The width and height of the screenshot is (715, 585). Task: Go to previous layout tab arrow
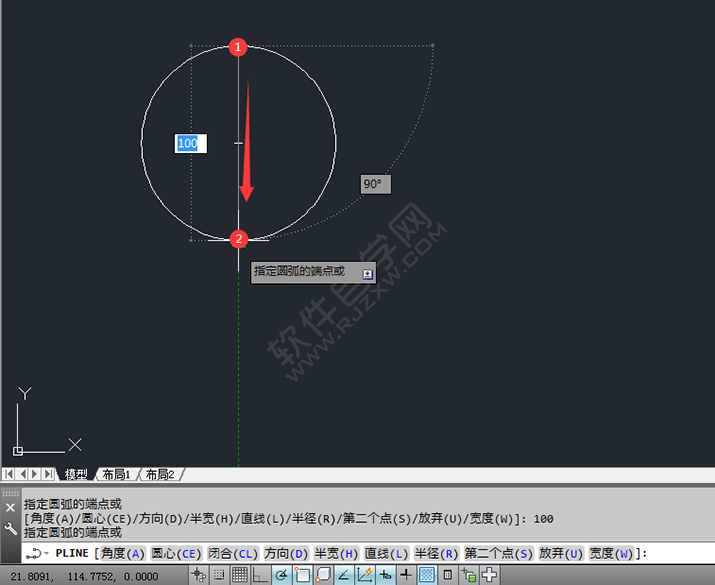(22, 474)
